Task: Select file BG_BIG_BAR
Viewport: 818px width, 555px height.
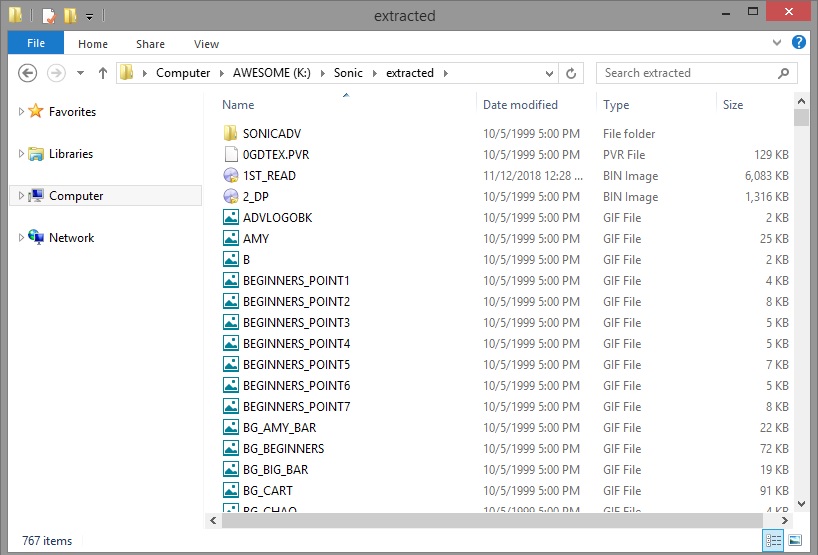Action: (275, 469)
